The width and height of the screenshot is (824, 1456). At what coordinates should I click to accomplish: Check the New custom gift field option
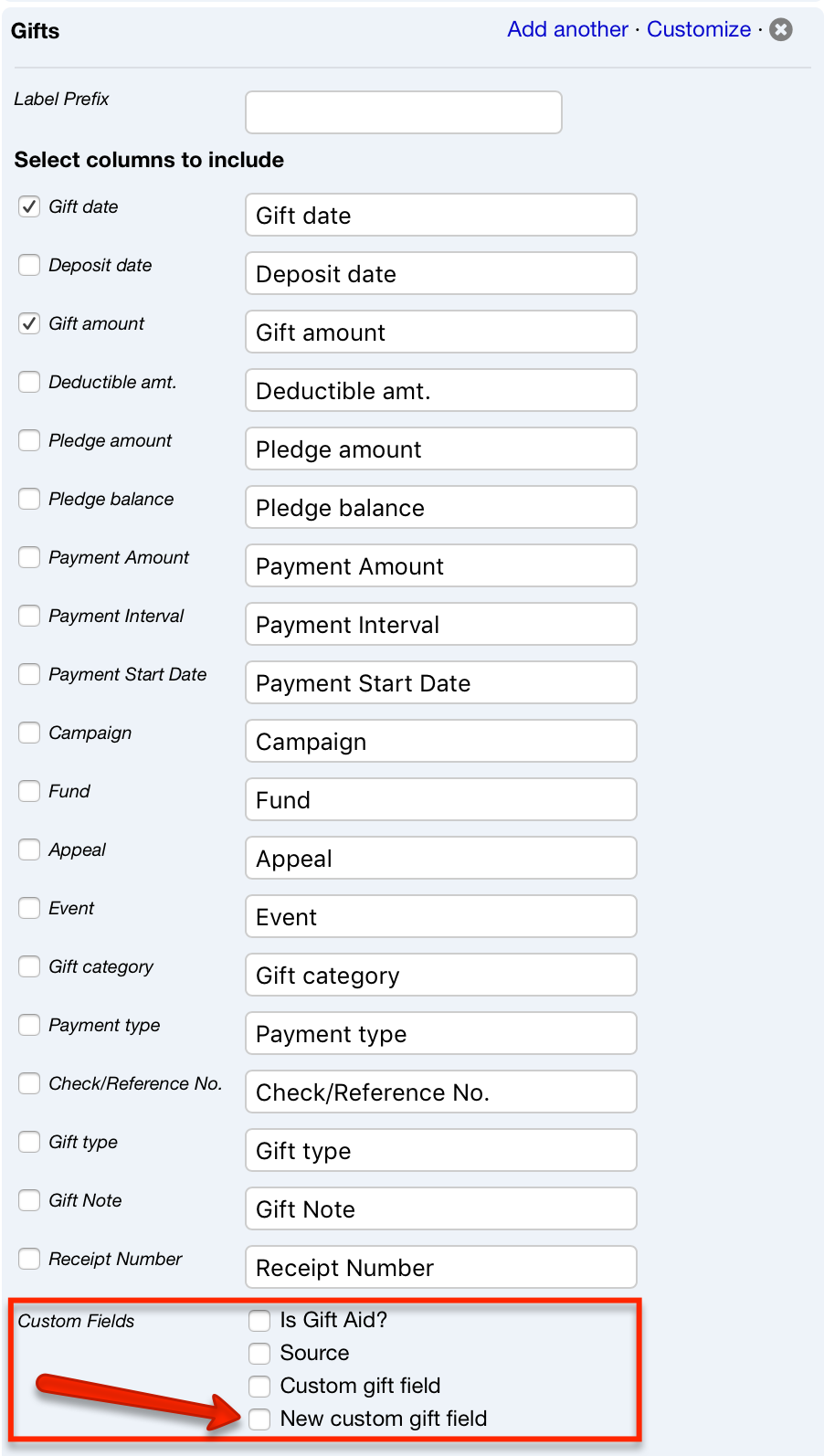click(259, 1419)
